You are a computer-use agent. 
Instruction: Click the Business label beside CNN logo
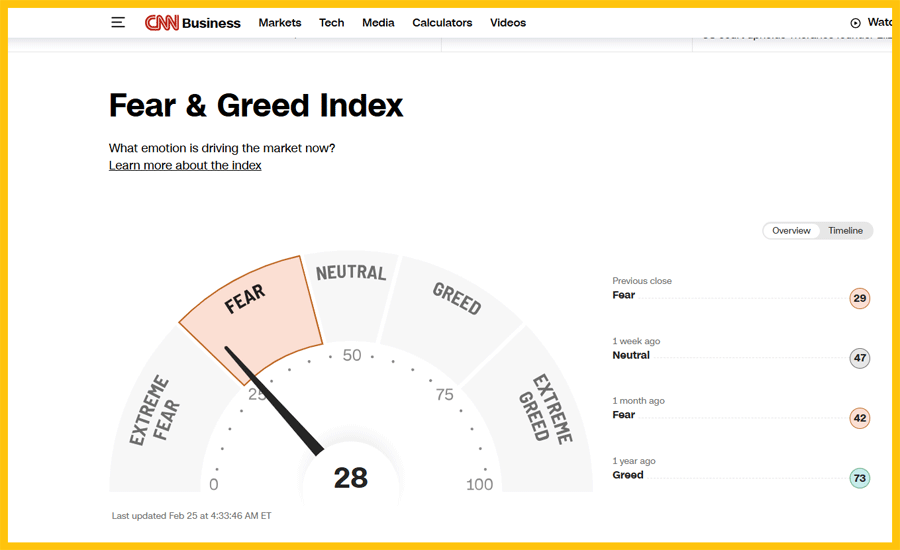212,23
